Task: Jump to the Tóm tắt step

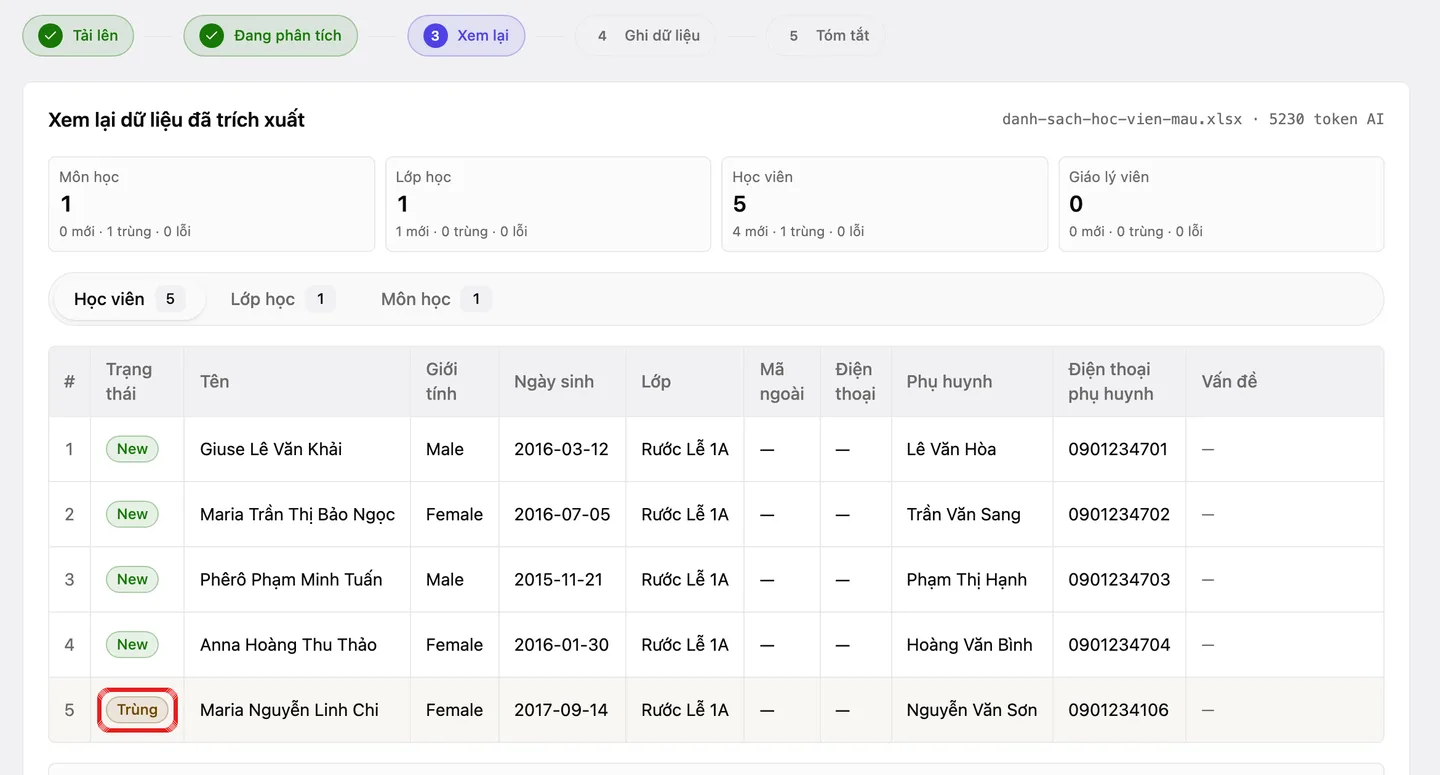Action: coord(827,36)
